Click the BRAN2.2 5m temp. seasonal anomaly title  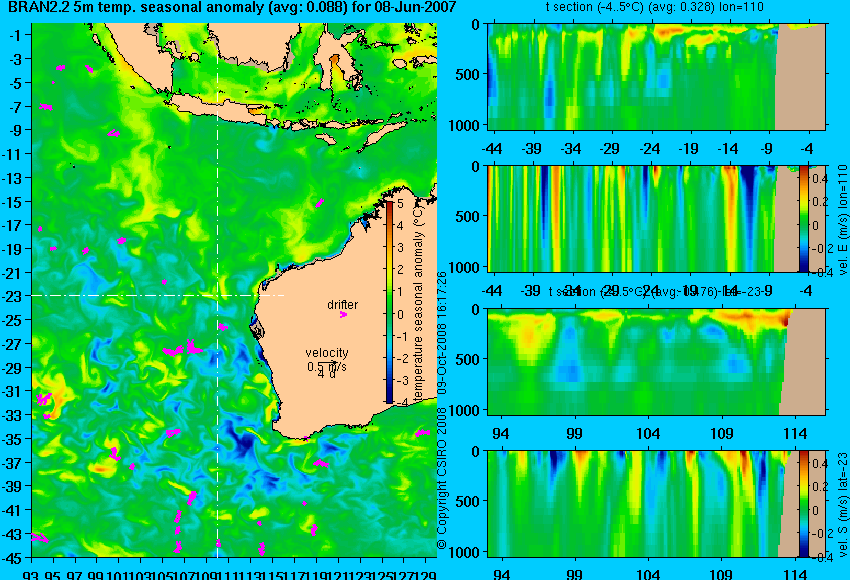tap(232, 8)
